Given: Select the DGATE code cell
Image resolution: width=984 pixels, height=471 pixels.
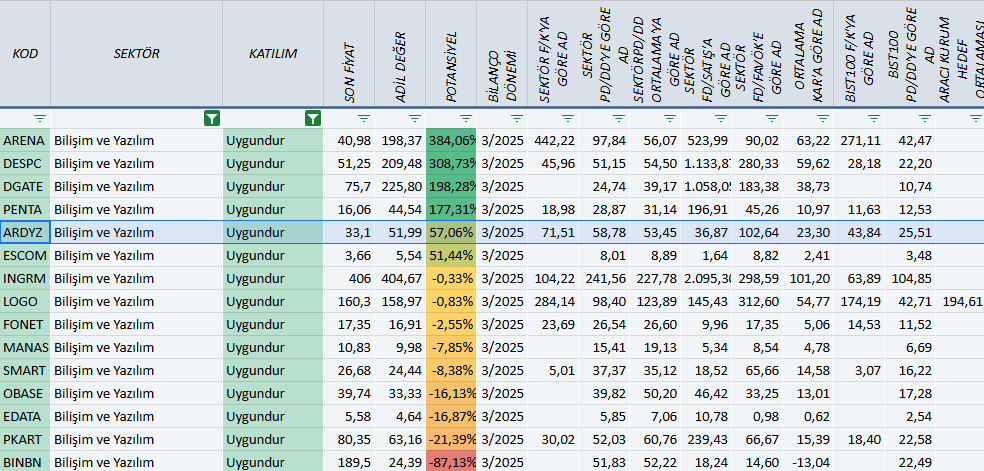Looking at the screenshot, I should (x=25, y=186).
